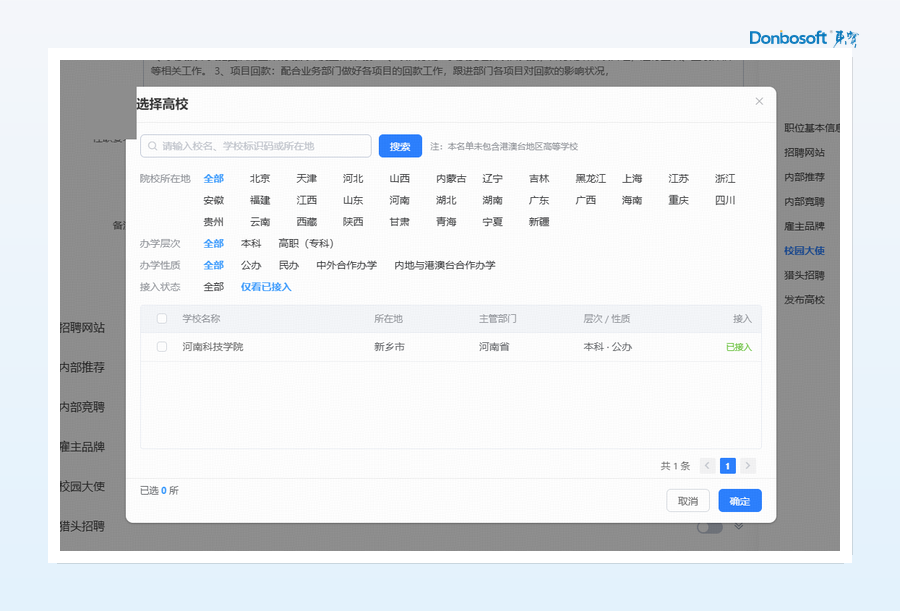Open 内部竞聘 in right-side navigation
This screenshot has width=900, height=611.
click(x=804, y=202)
